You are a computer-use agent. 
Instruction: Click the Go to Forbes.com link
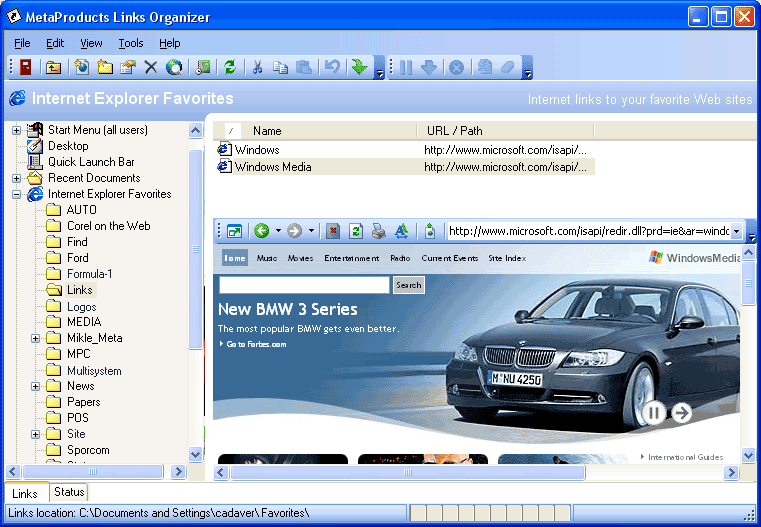[x=256, y=344]
